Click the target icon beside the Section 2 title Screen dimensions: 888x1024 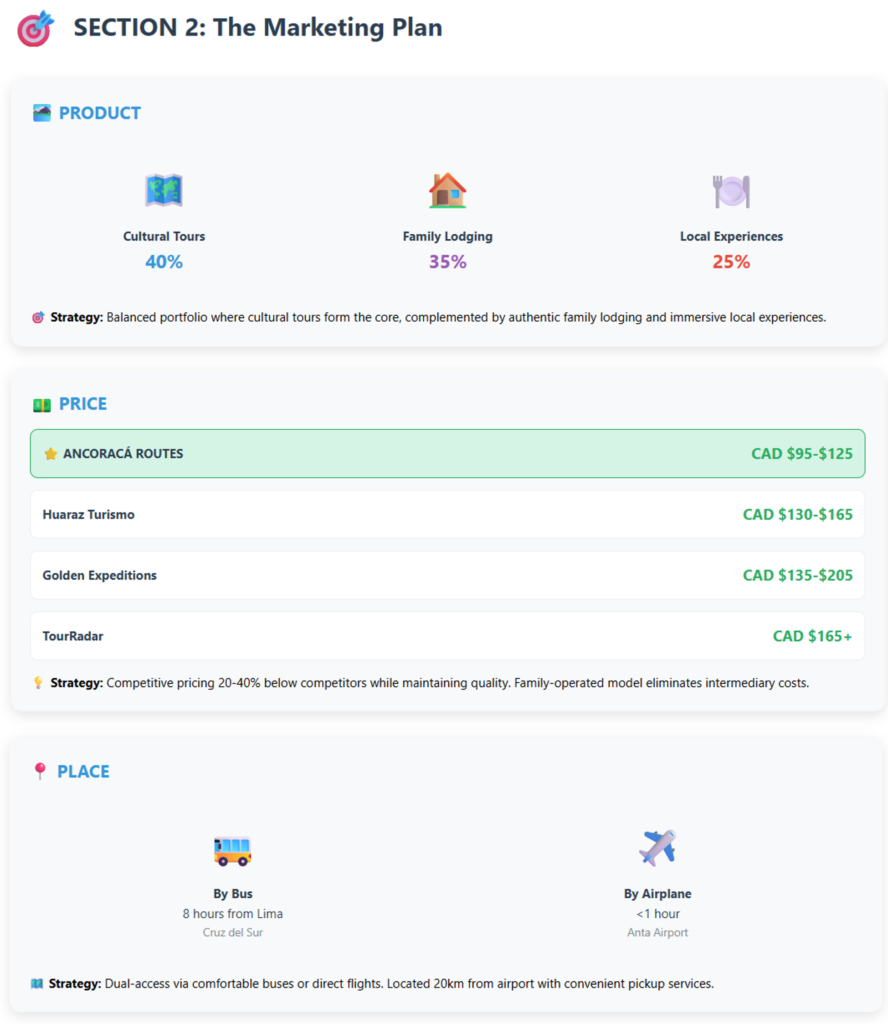tap(37, 29)
